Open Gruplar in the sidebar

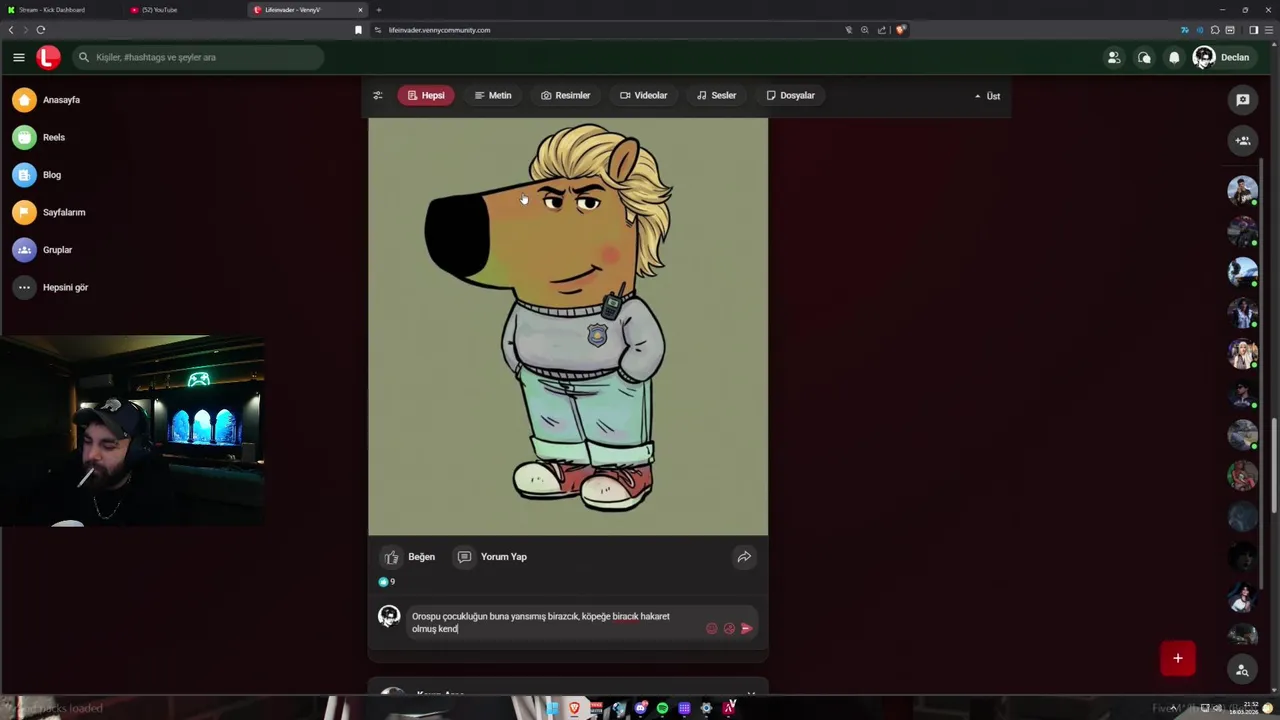43,250
